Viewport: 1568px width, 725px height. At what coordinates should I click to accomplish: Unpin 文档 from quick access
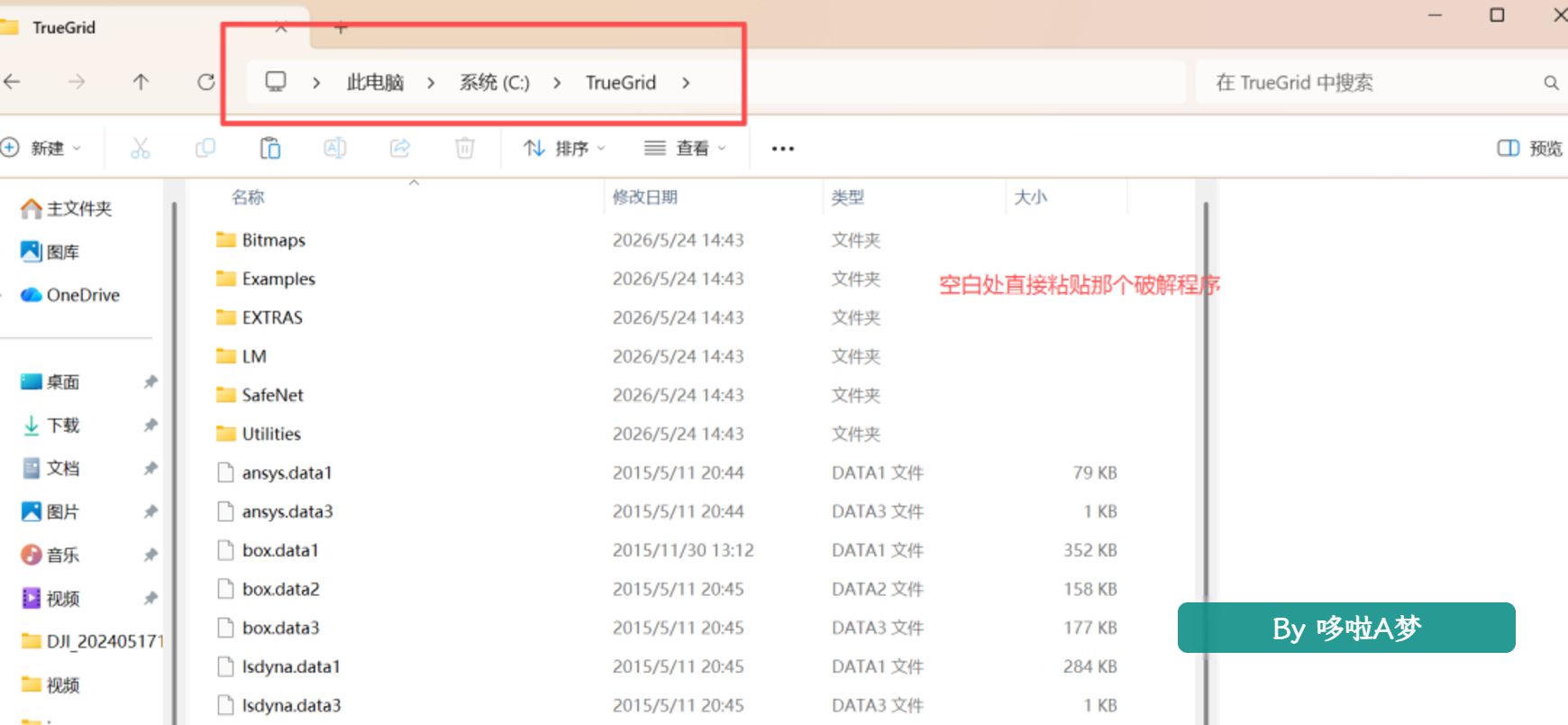click(x=150, y=468)
